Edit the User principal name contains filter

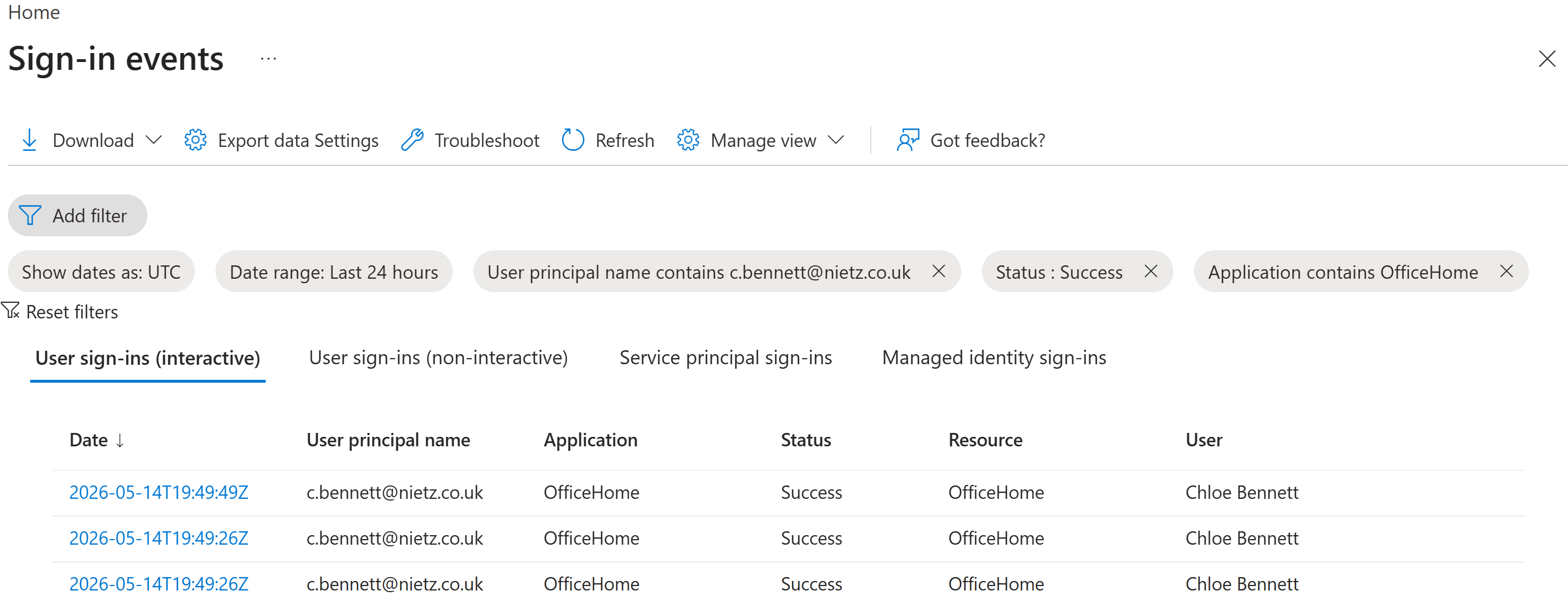point(699,271)
